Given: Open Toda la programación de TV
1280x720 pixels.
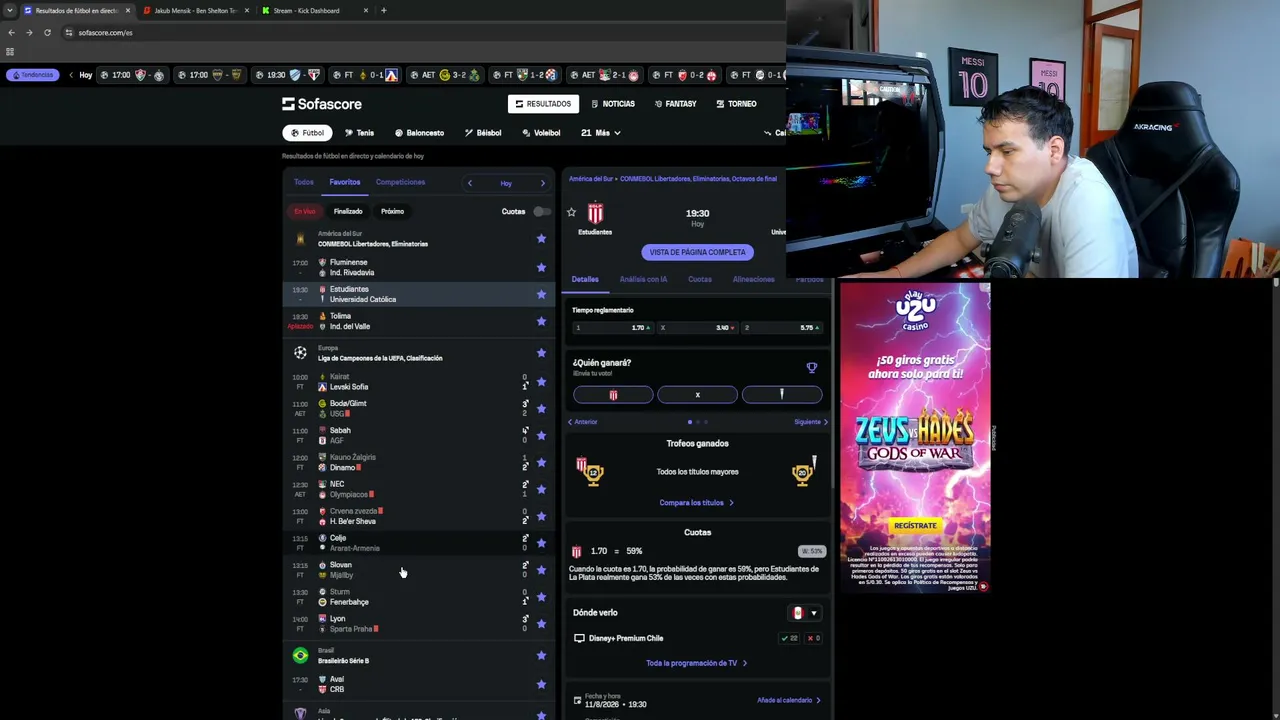Looking at the screenshot, I should 696,663.
